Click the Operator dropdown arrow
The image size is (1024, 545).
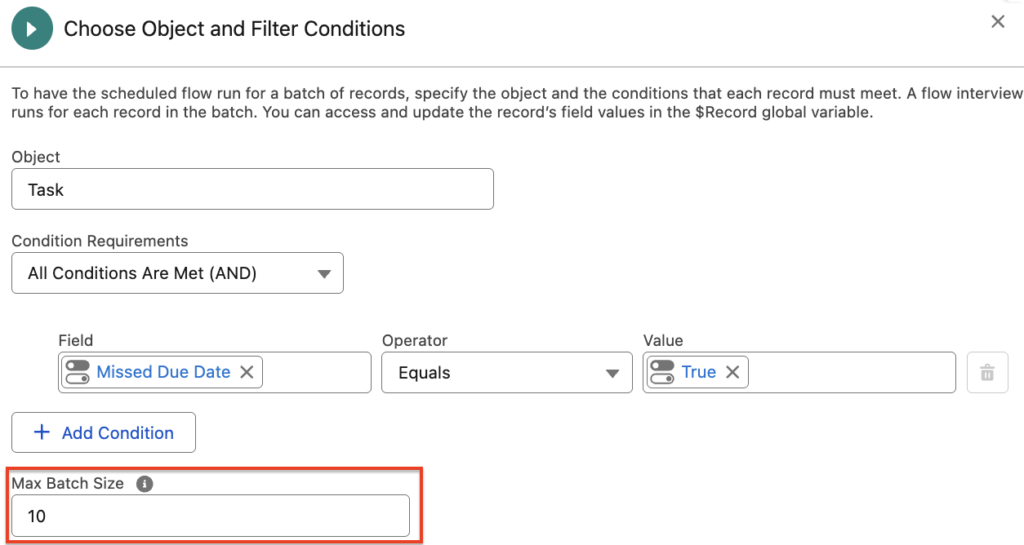pyautogui.click(x=612, y=373)
